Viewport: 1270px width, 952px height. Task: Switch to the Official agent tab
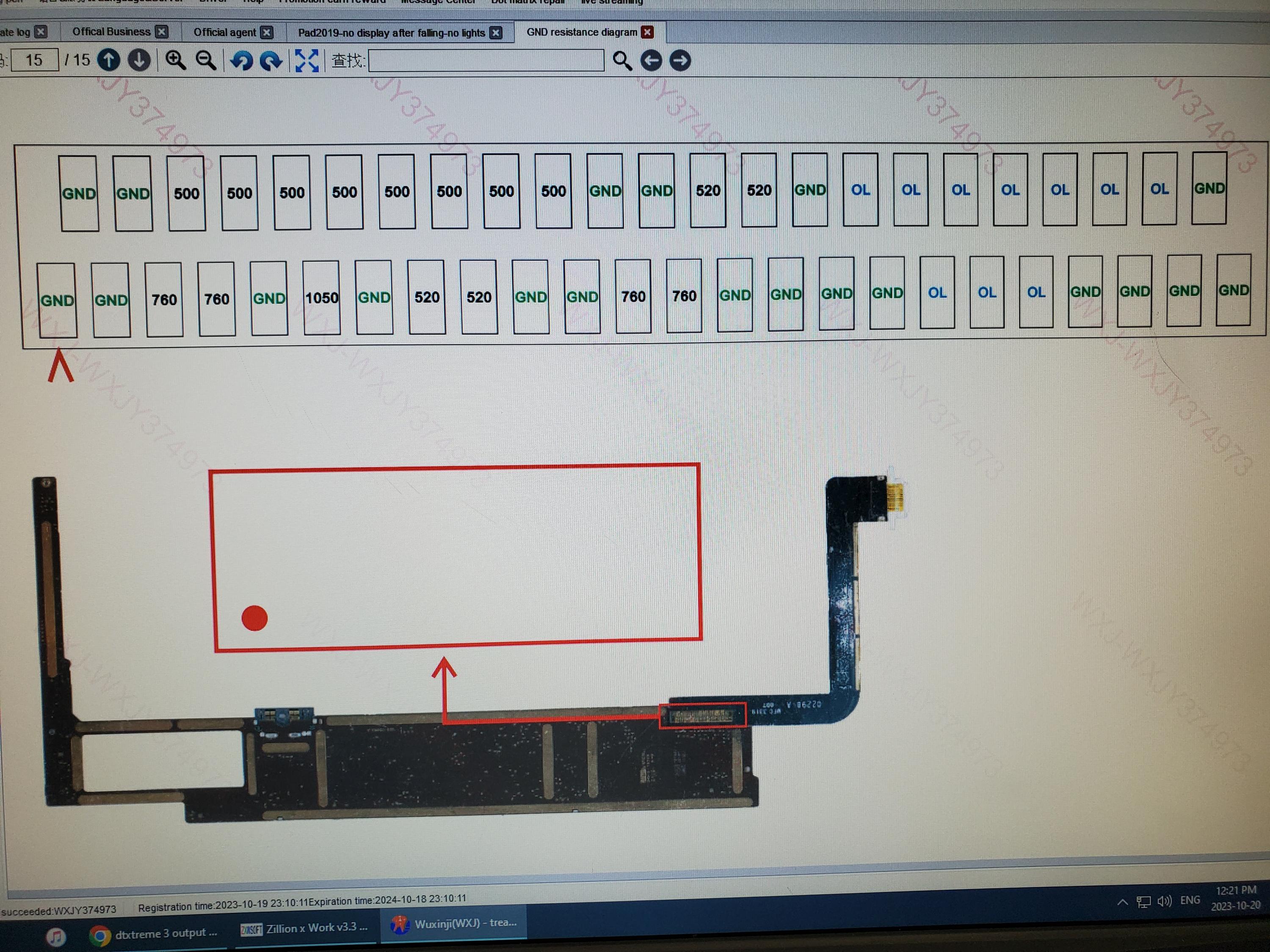coord(224,32)
